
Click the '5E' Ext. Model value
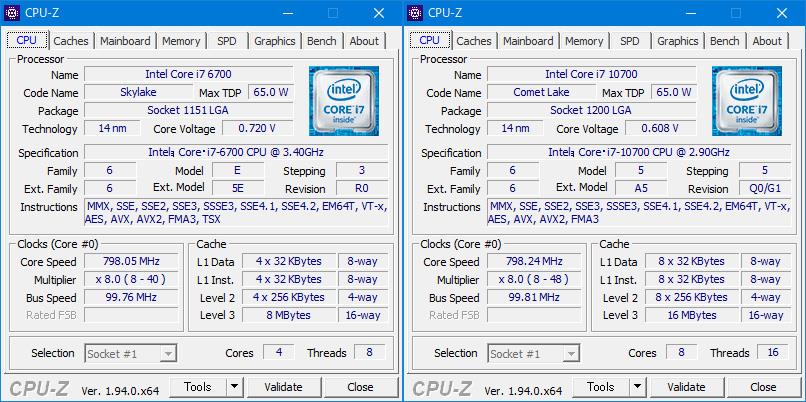coord(238,188)
